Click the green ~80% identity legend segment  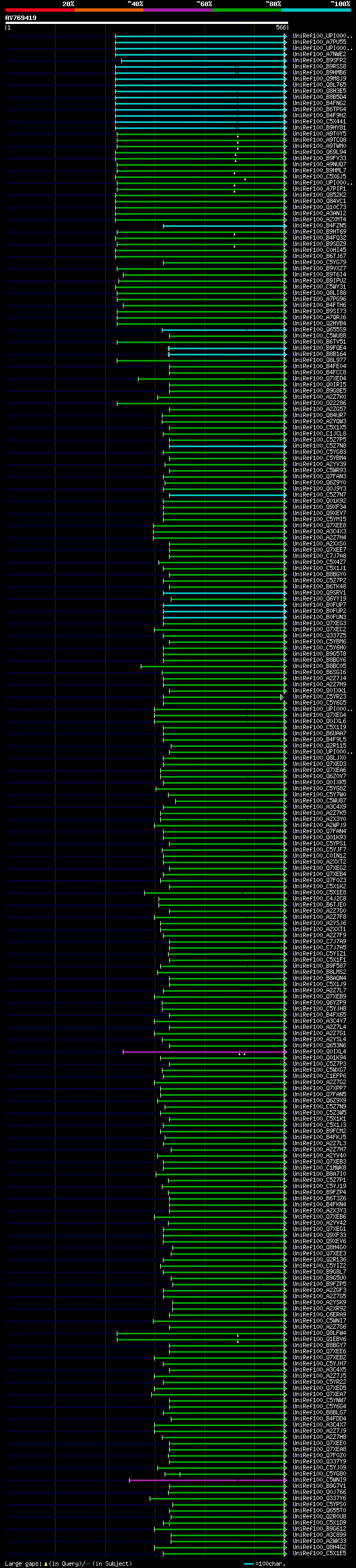(x=247, y=10)
